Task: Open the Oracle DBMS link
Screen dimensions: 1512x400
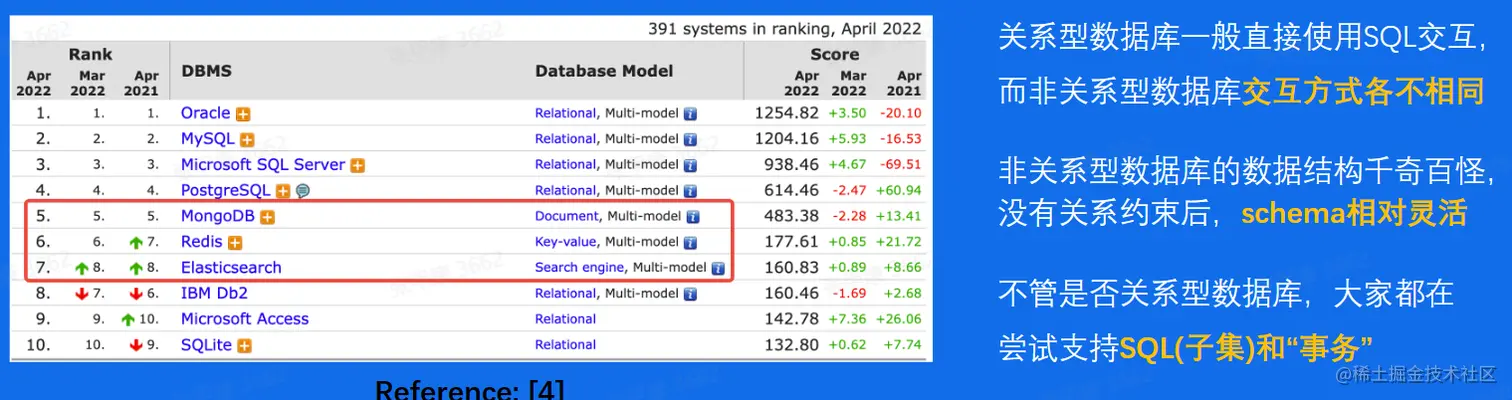Action: coord(205,113)
